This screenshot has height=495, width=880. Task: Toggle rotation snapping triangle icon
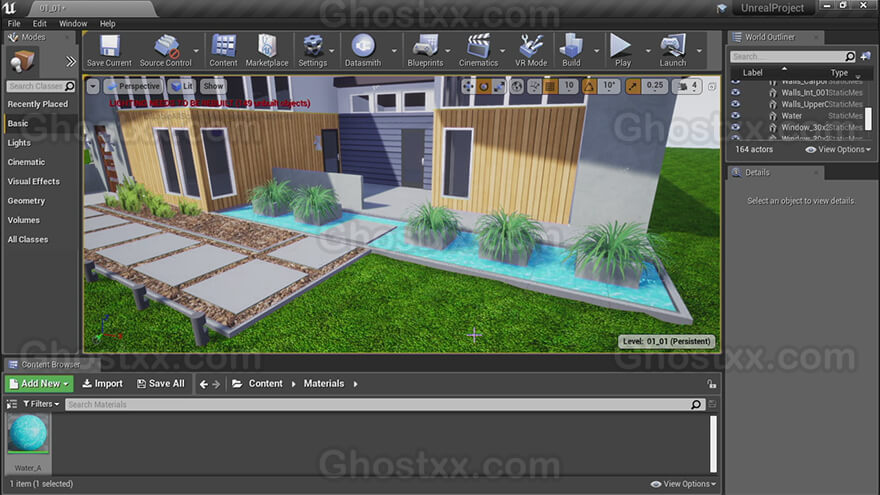click(x=589, y=86)
